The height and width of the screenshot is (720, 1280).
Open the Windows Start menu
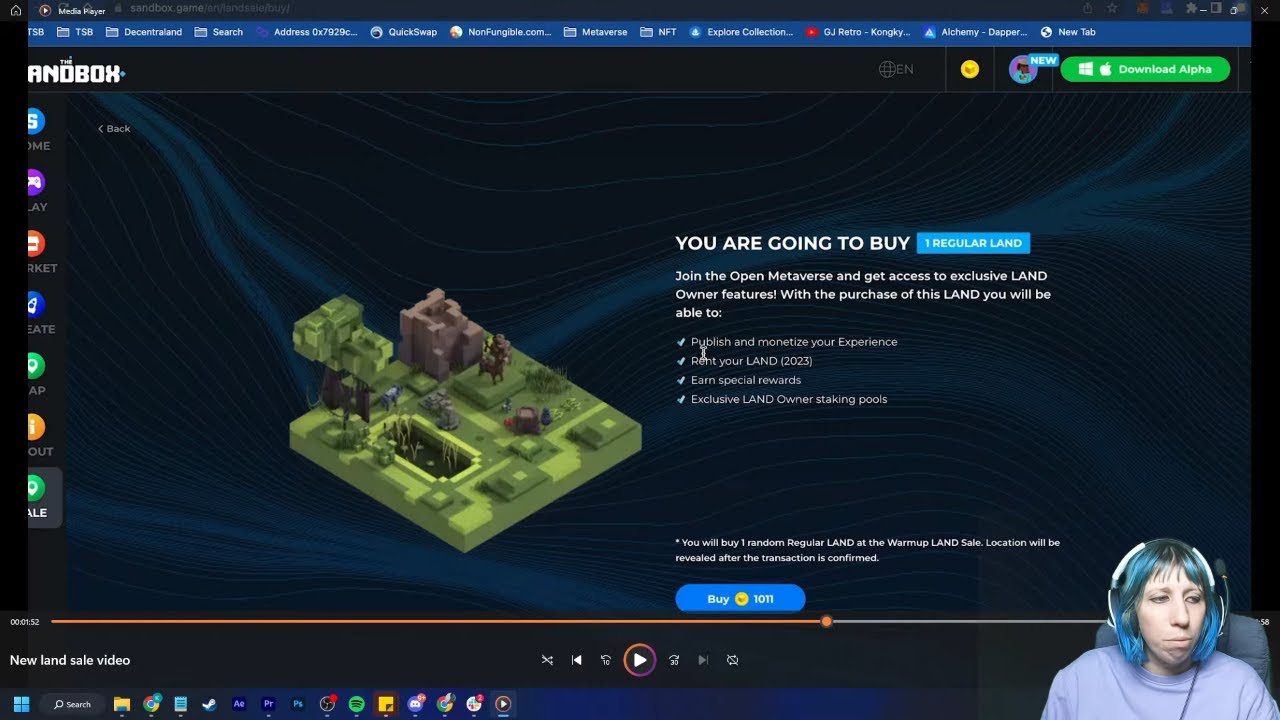[21, 704]
